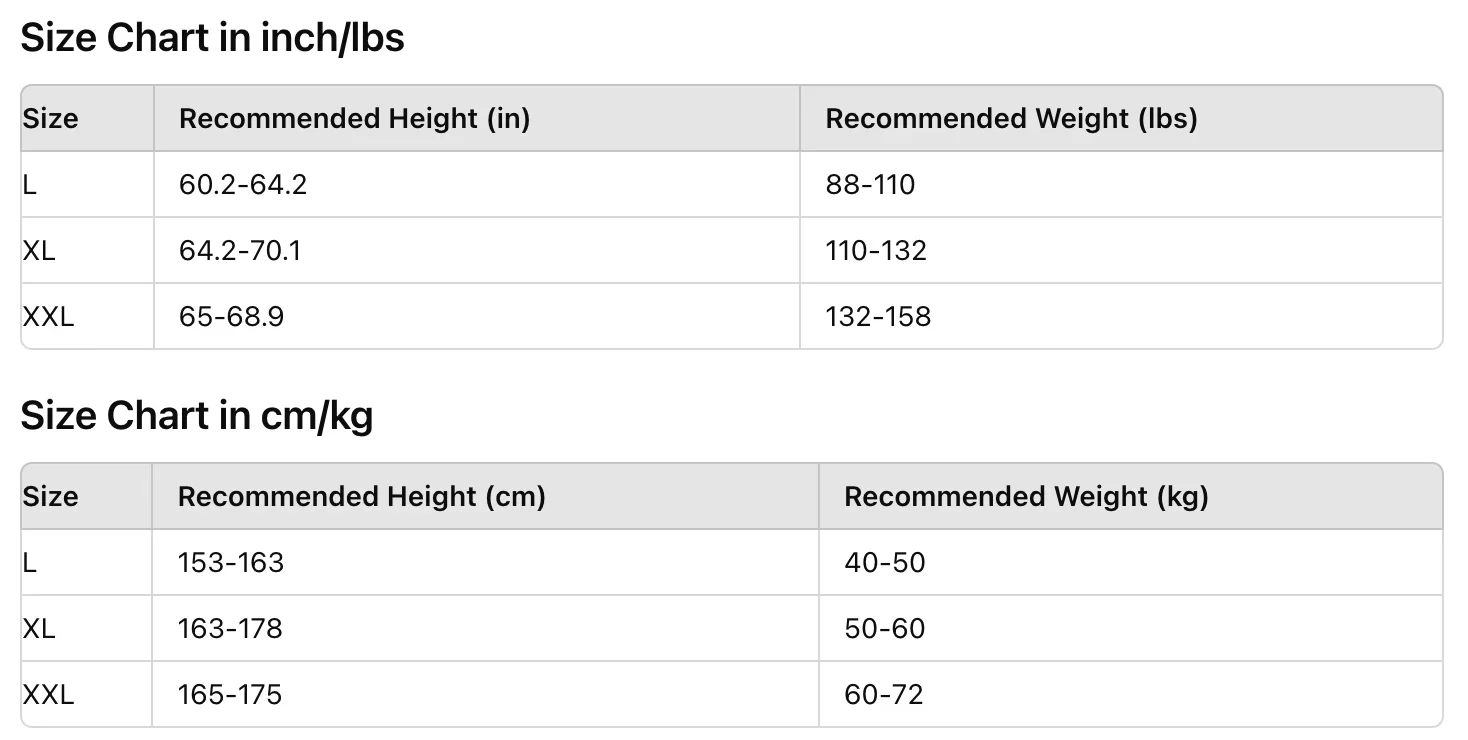1468x740 pixels.
Task: Select the 110-132 weight cell
Action: pyautogui.click(x=876, y=251)
